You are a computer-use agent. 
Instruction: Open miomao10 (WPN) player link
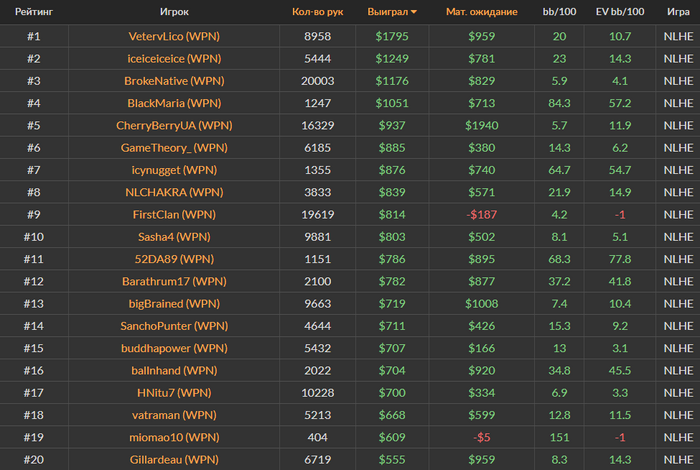coord(174,437)
